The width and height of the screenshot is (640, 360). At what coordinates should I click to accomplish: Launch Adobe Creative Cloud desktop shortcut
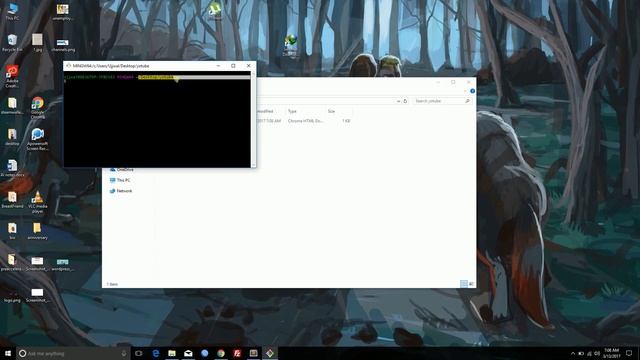(x=12, y=76)
